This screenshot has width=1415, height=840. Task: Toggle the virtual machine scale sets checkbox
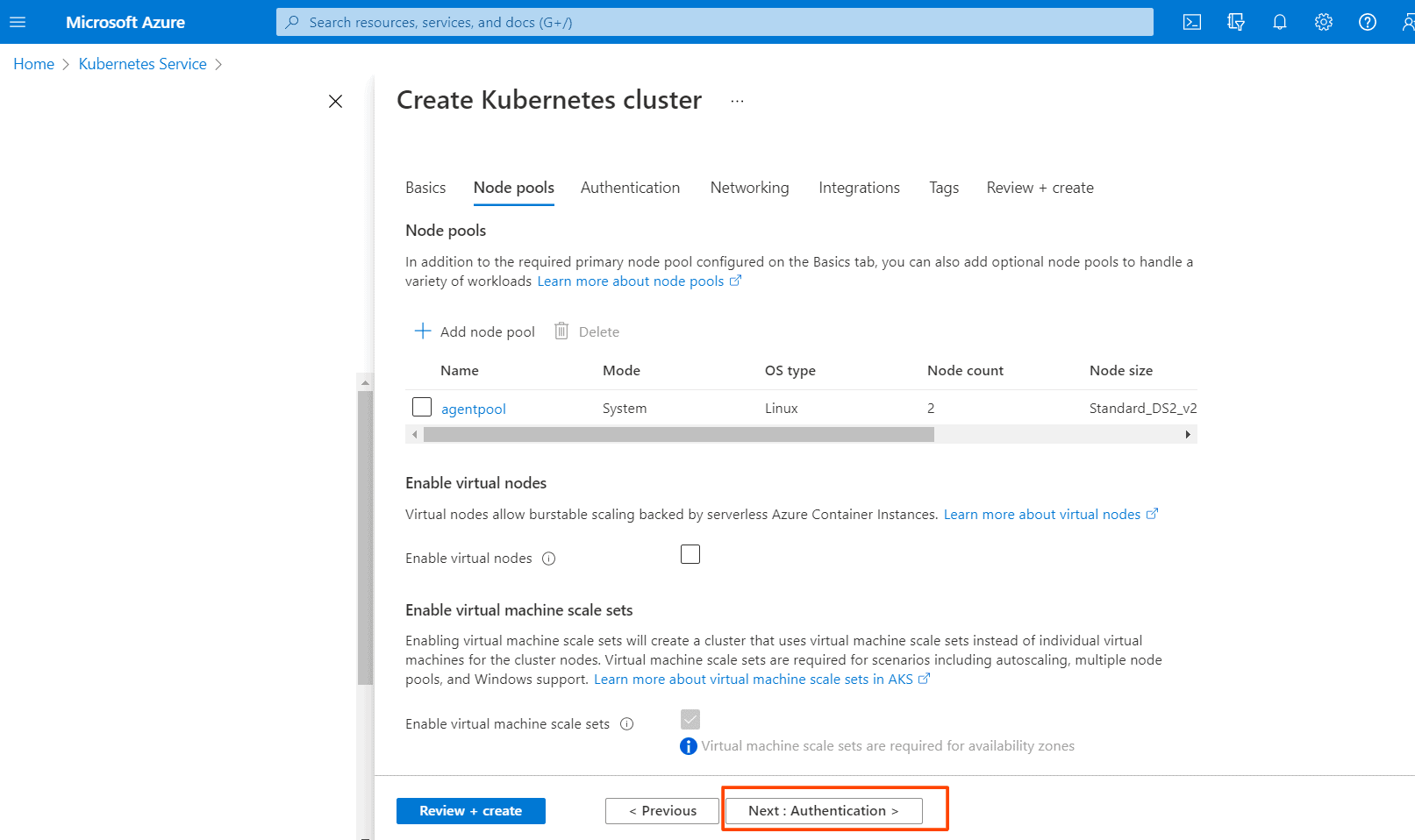(x=690, y=720)
